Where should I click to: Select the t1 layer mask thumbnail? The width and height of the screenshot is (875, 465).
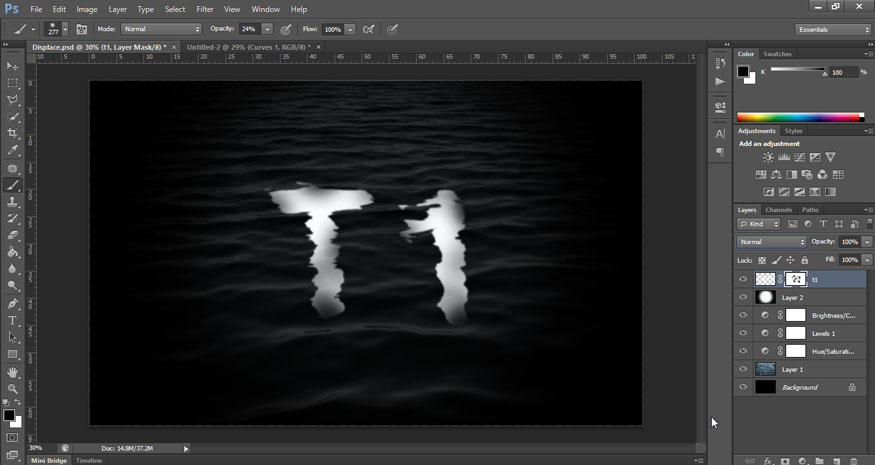click(796, 280)
